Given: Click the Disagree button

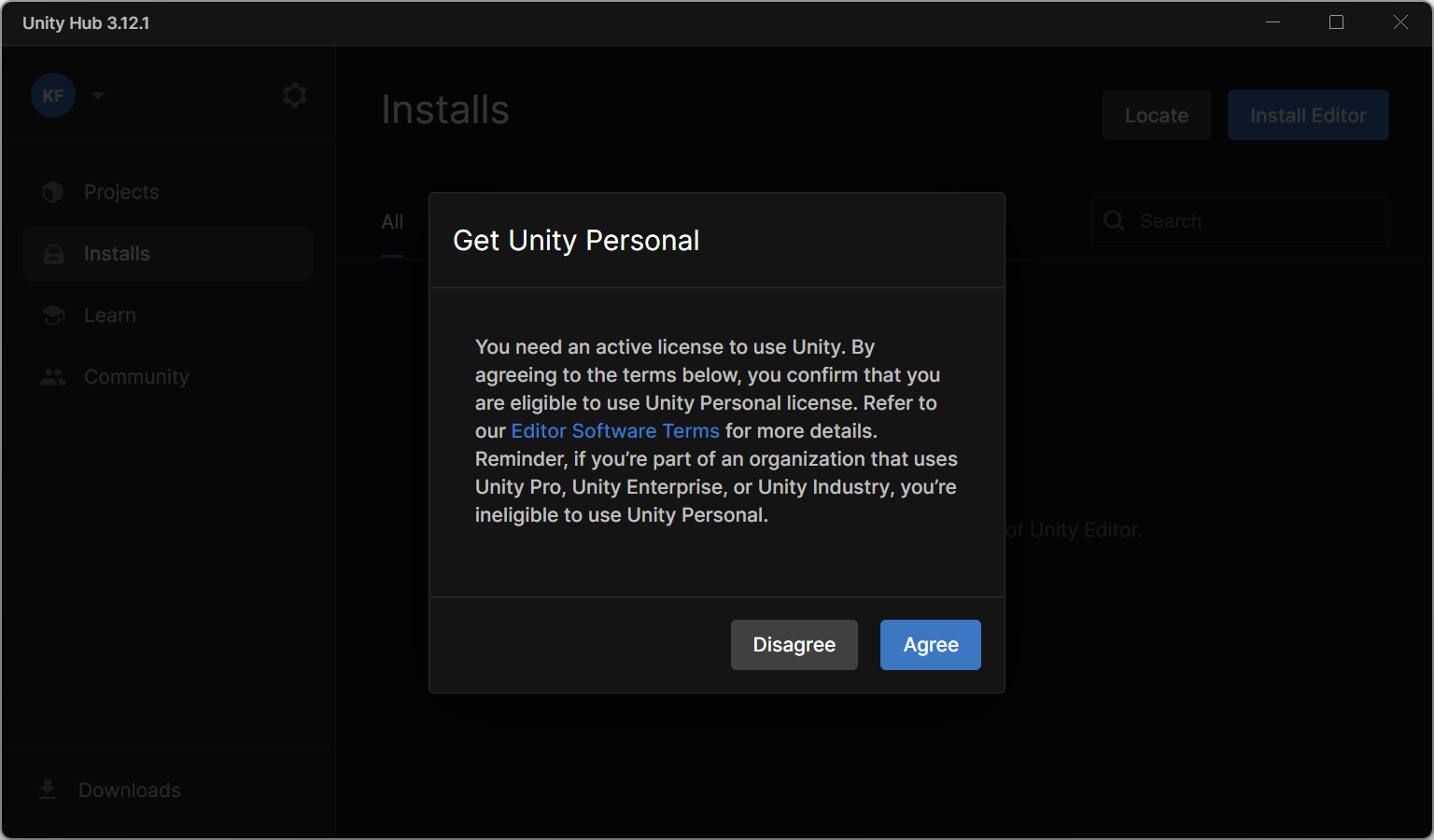Looking at the screenshot, I should (x=794, y=645).
